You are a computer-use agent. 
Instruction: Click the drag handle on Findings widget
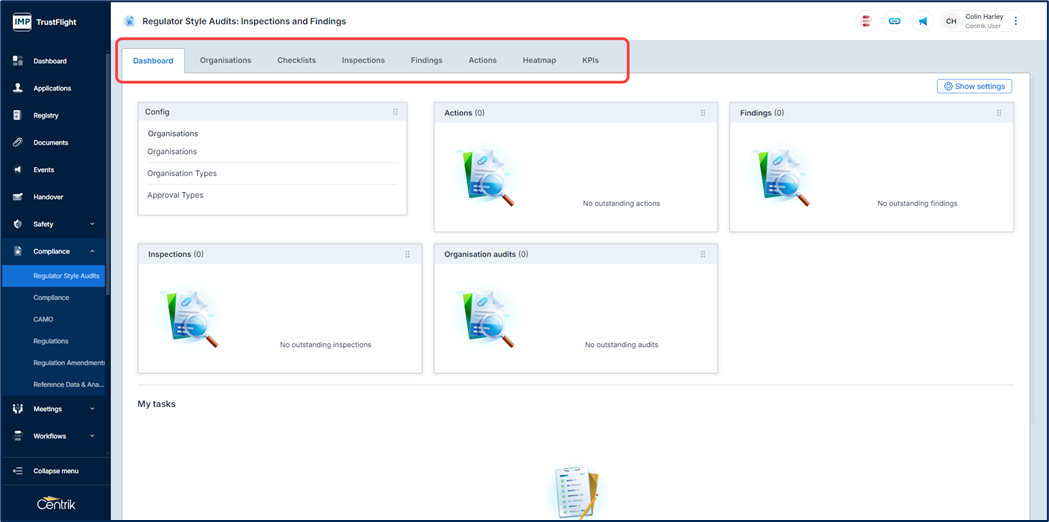pos(999,113)
